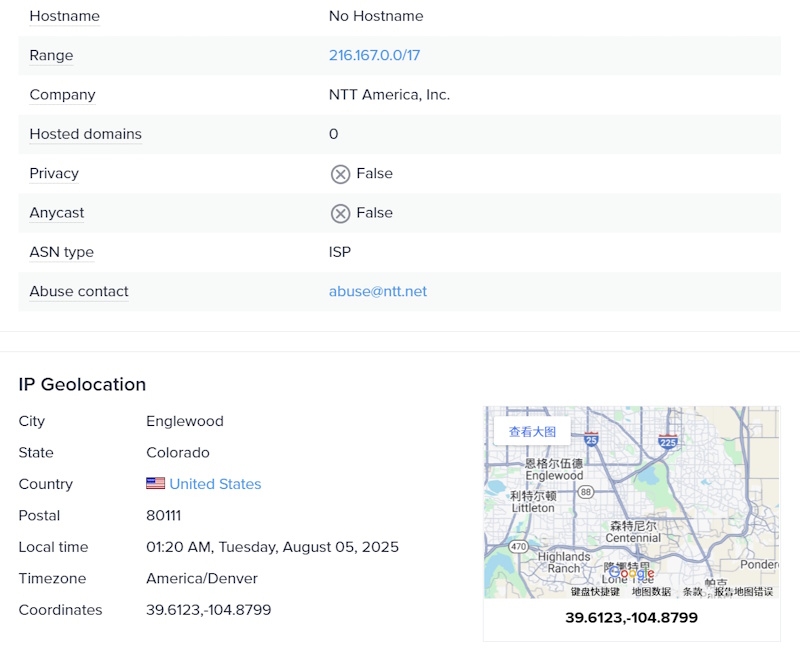The height and width of the screenshot is (651, 800).
Task: Click 报告地图错误 report map error link
Action: coord(743,592)
